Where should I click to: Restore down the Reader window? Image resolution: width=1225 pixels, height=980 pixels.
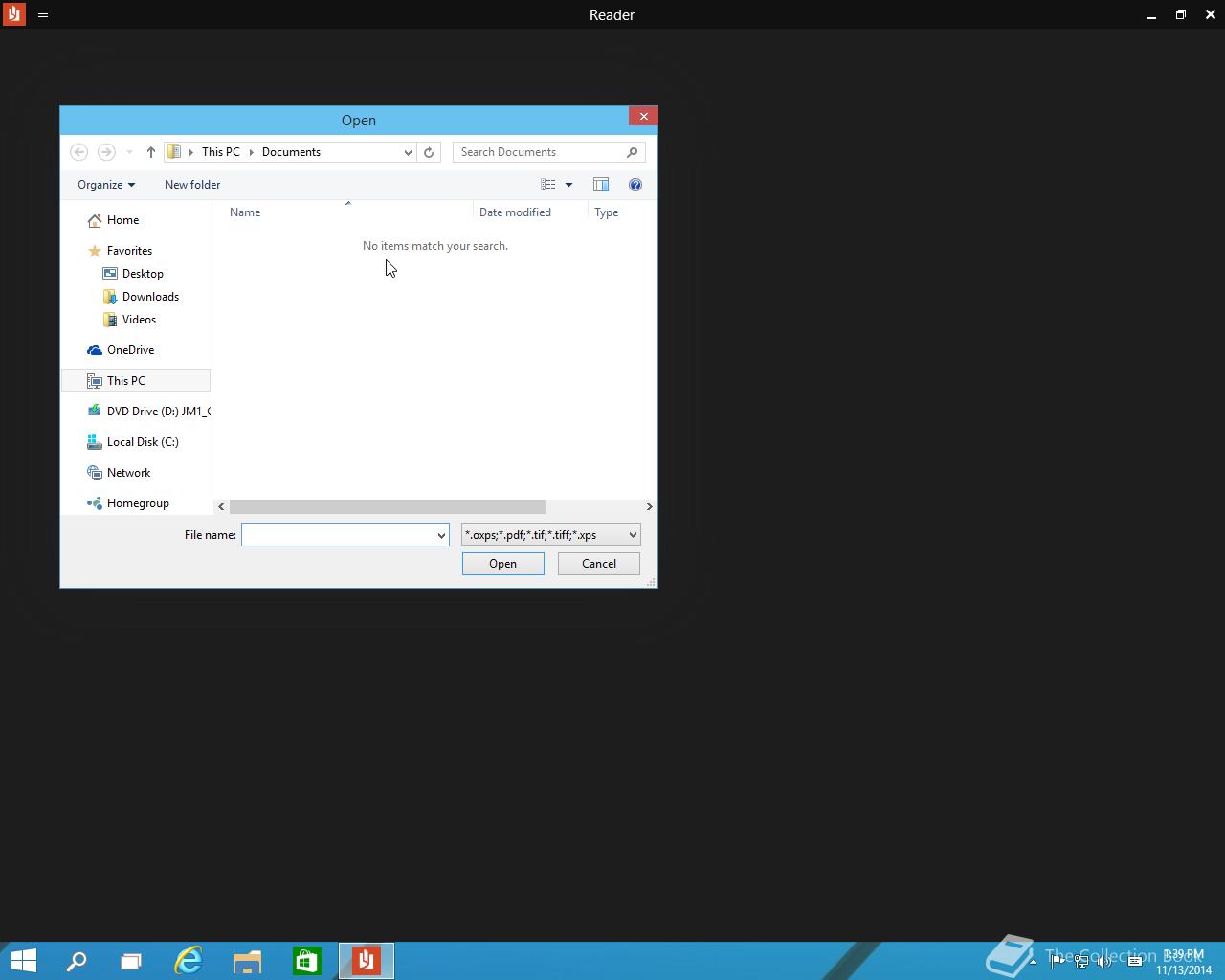1181,14
